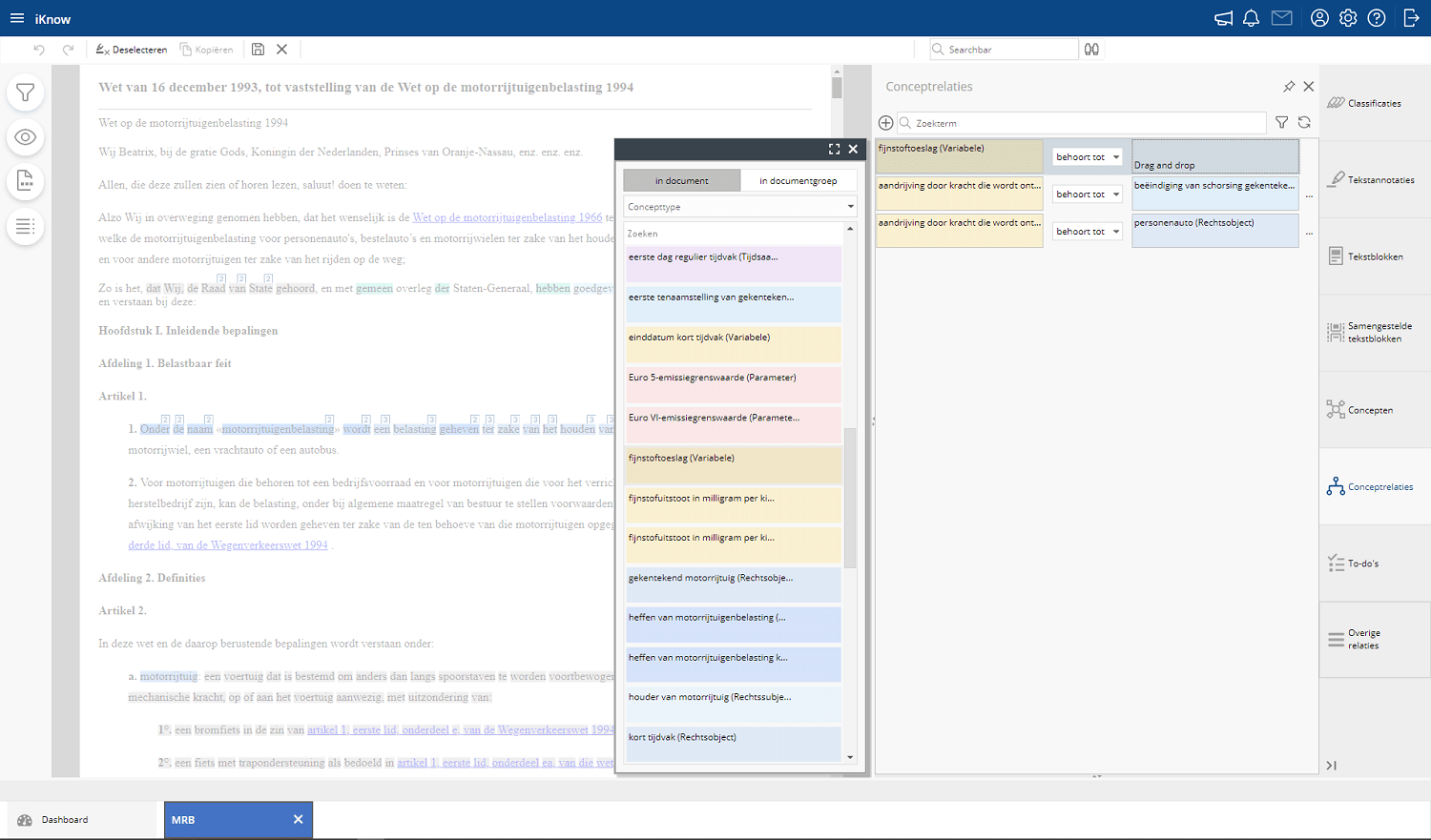Select 'fijnstoftoeslag (Variabele)' in concept list
The image size is (1431, 840).
[734, 465]
